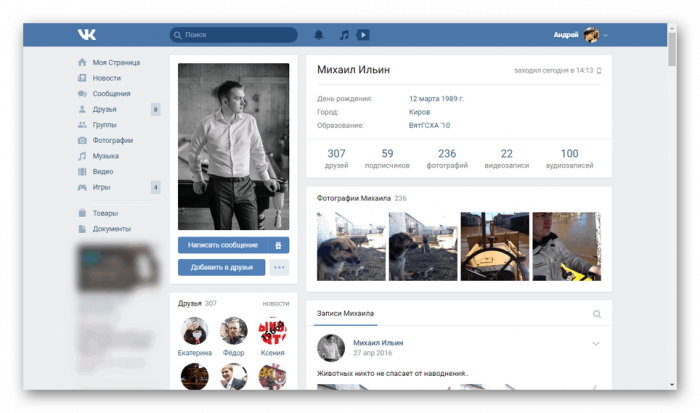Screen dimensions: 700x413
Task: Go to Сообщения in the sidebar
Action: pos(112,93)
